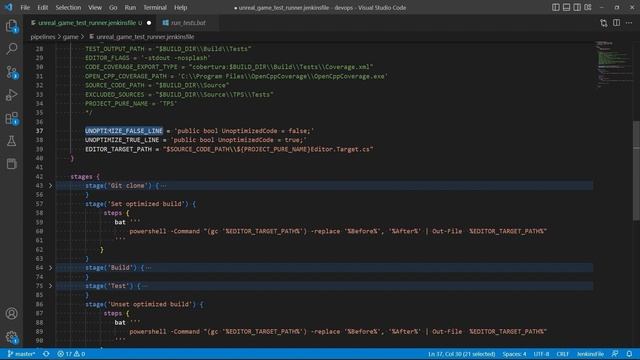This screenshot has width=640, height=360.
Task: Switch to run_tests.bat tab
Action: (188, 23)
